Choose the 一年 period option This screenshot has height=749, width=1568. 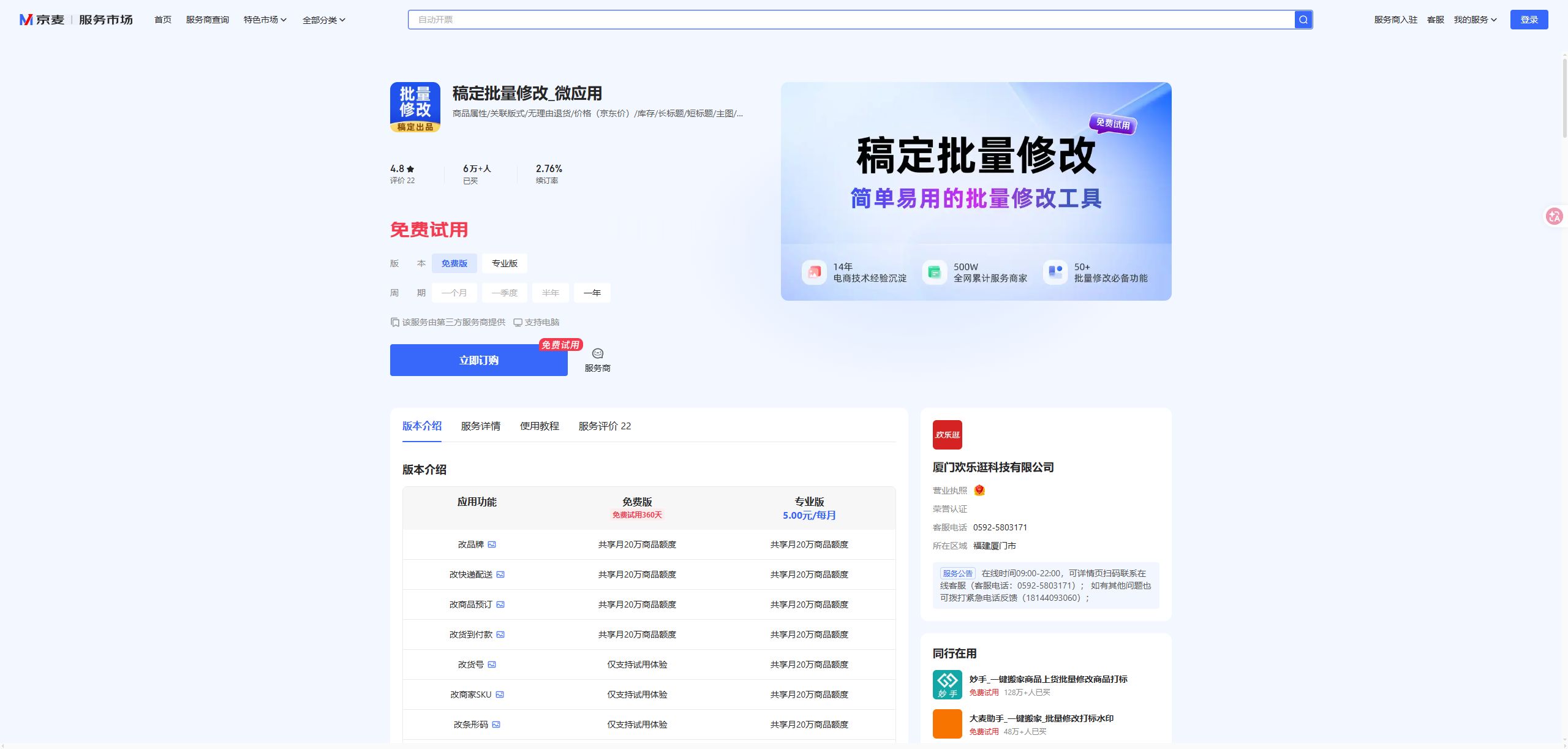click(x=592, y=293)
